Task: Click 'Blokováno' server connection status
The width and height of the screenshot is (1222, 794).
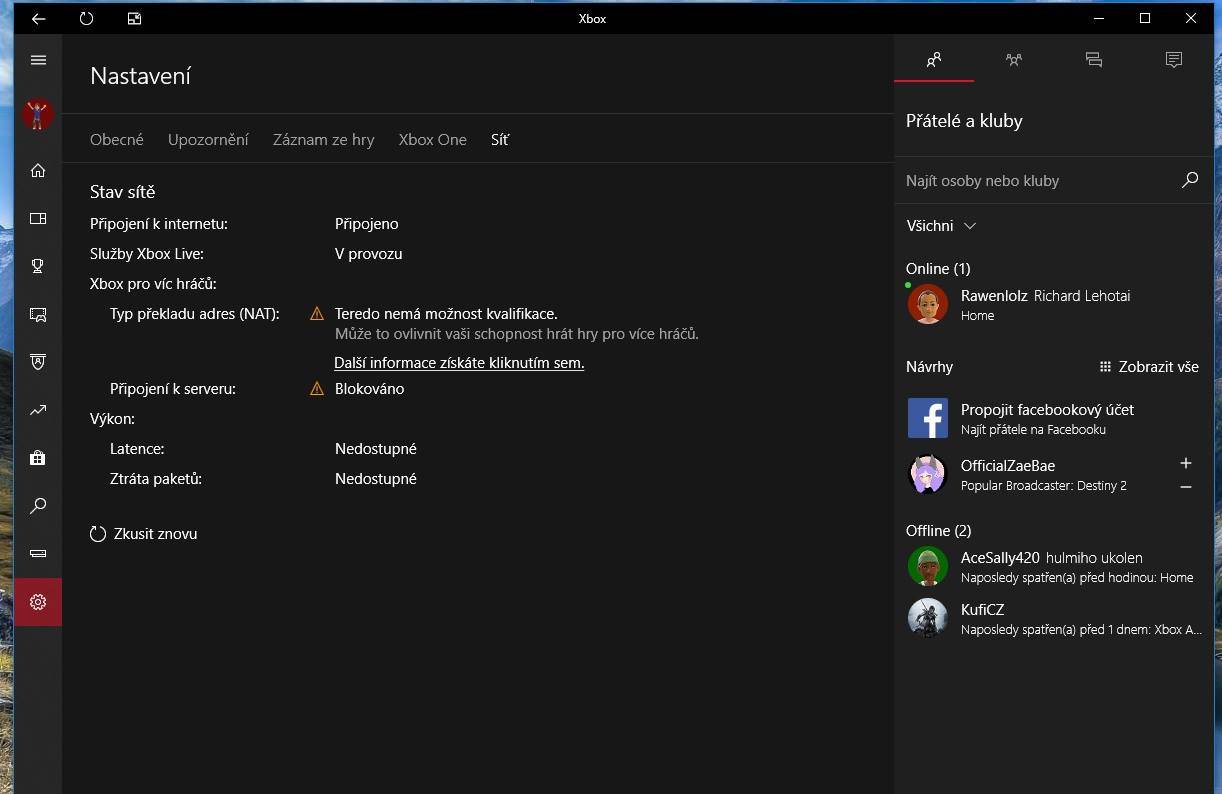Action: pyautogui.click(x=369, y=389)
